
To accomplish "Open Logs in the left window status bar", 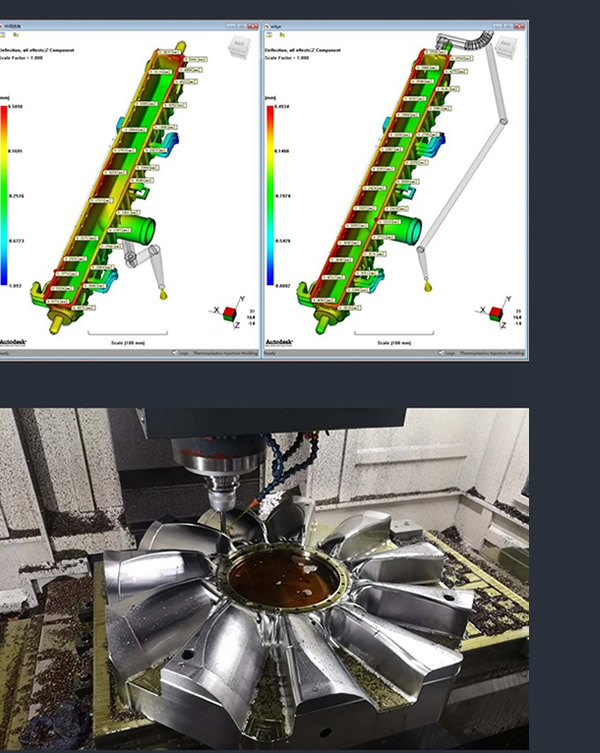I will coord(183,352).
